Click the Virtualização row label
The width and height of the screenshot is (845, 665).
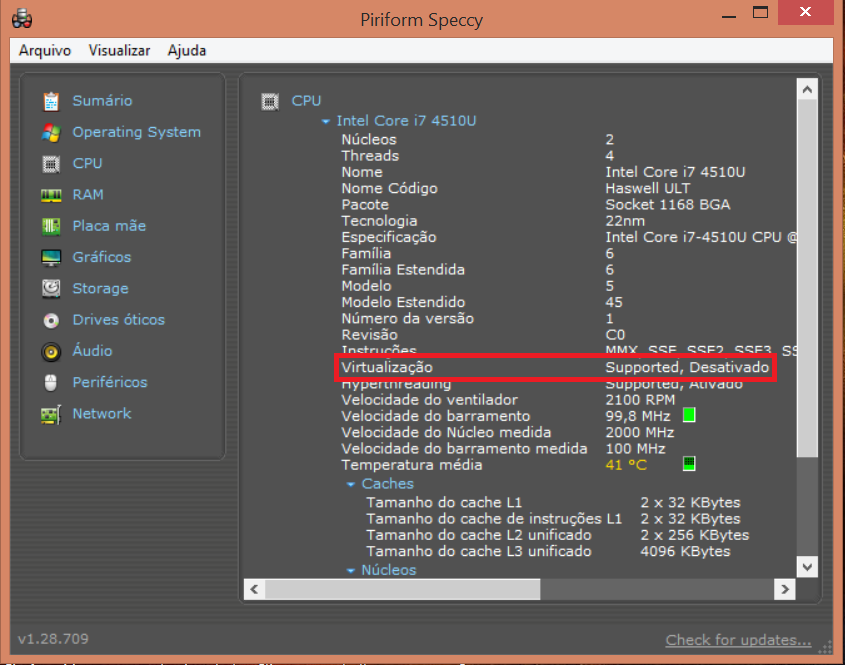coord(387,368)
